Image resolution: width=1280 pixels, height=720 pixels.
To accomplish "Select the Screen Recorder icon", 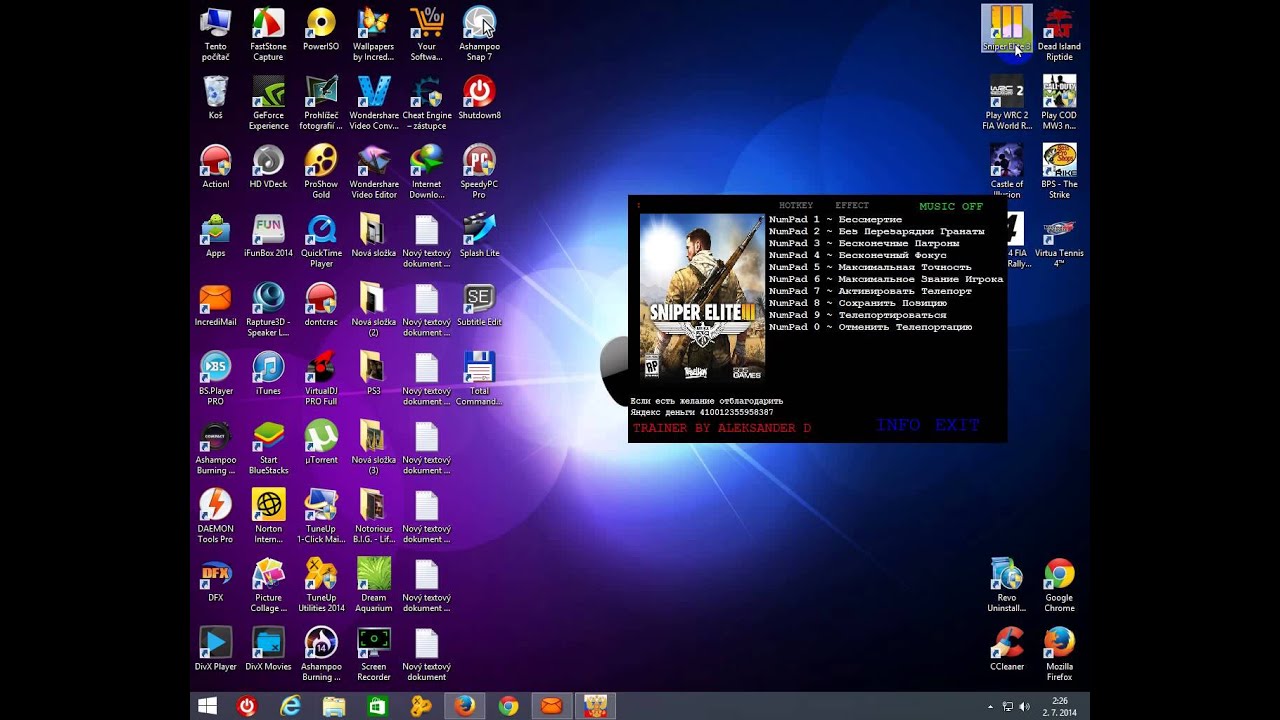I will point(374,654).
